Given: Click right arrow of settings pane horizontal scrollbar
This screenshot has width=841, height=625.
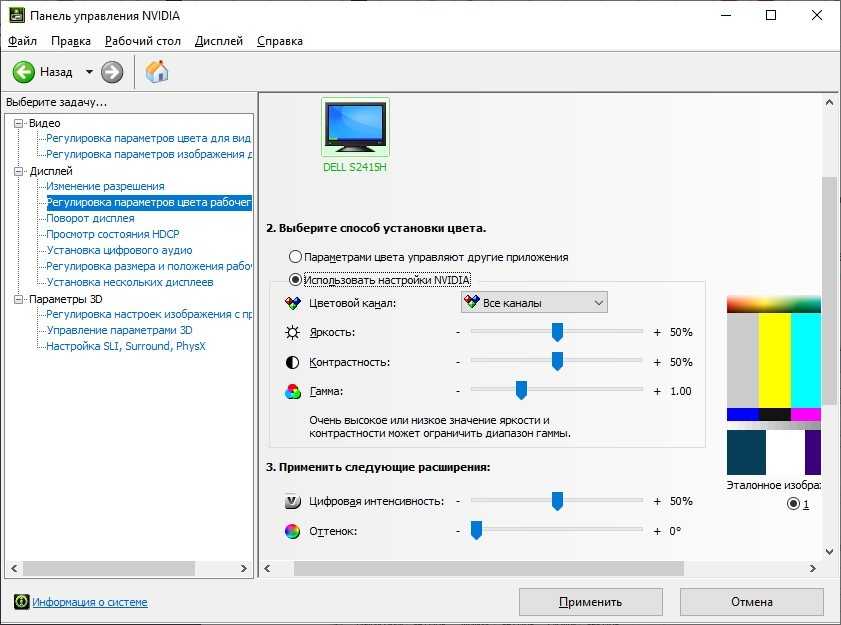Looking at the screenshot, I should [x=813, y=568].
